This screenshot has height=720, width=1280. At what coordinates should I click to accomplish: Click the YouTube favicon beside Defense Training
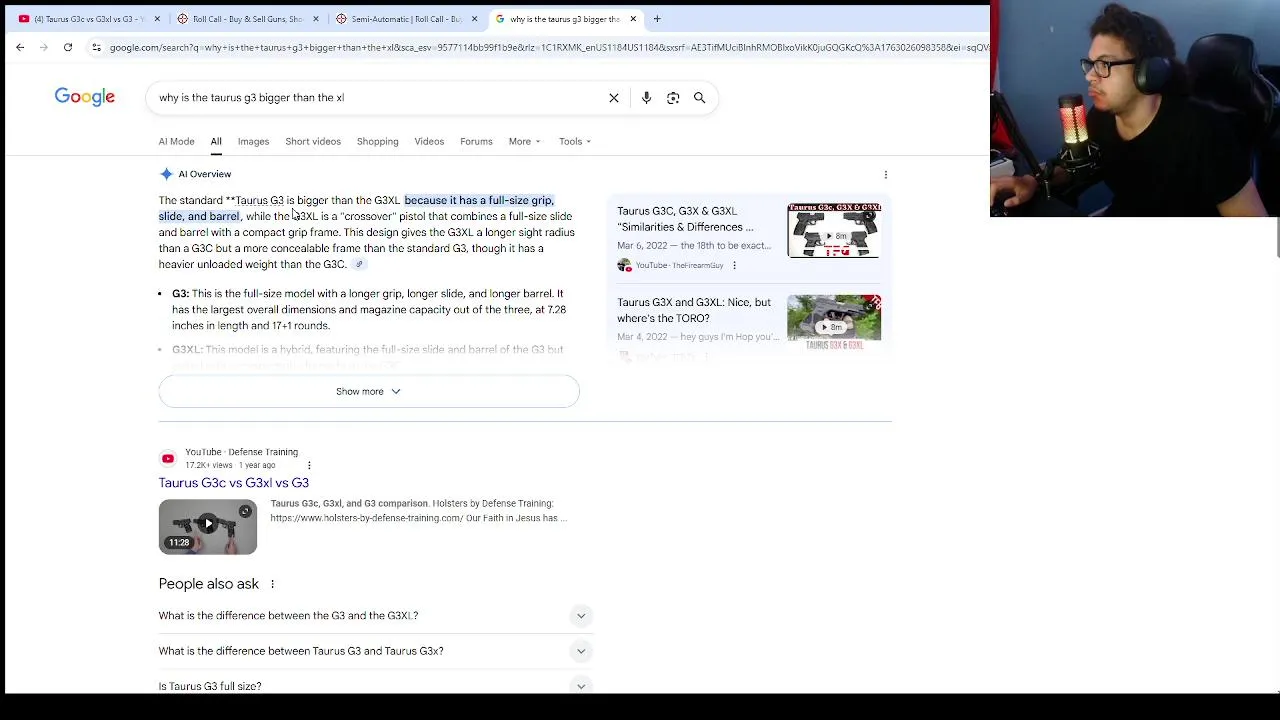168,459
